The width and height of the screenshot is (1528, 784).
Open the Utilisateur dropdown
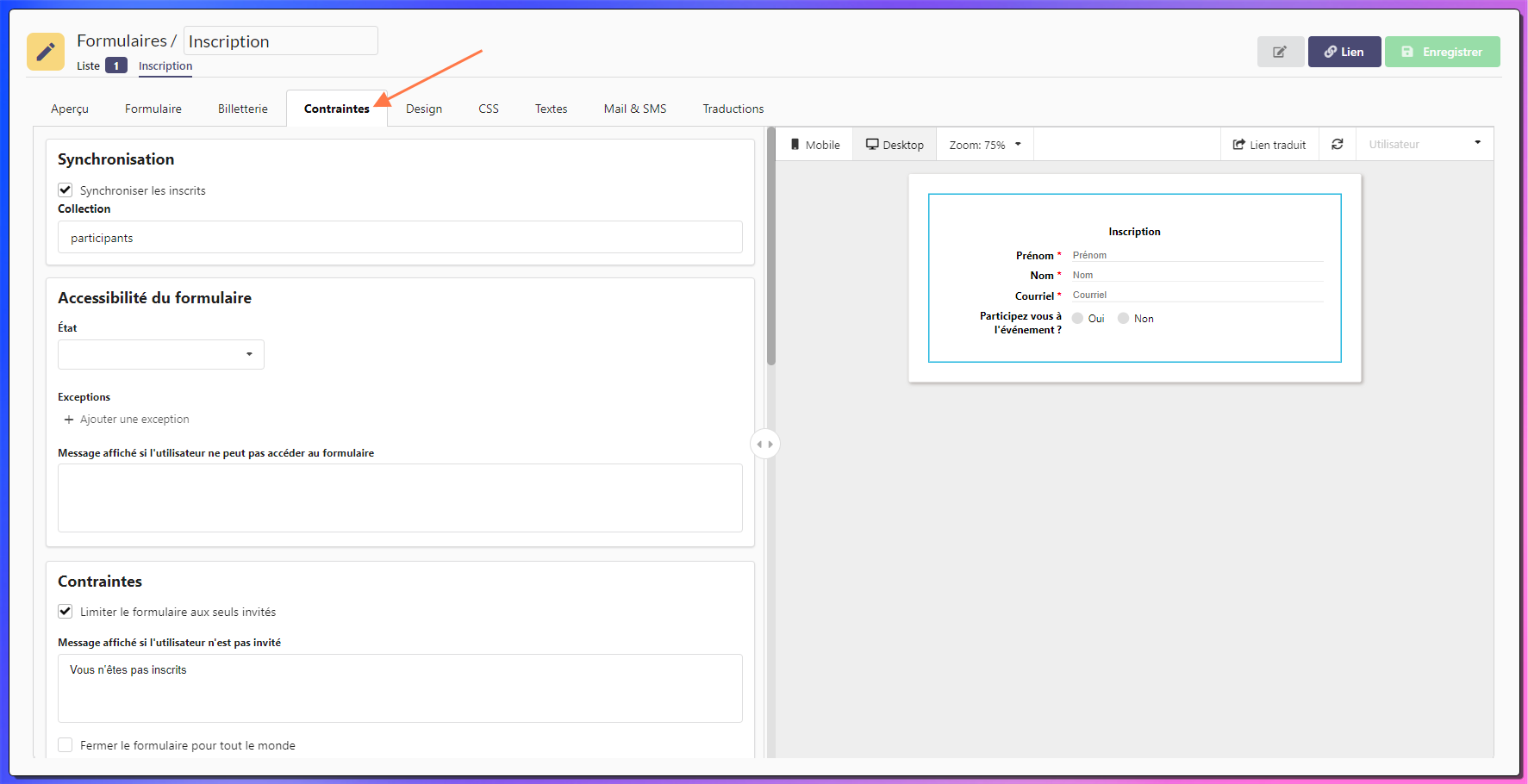point(1424,144)
